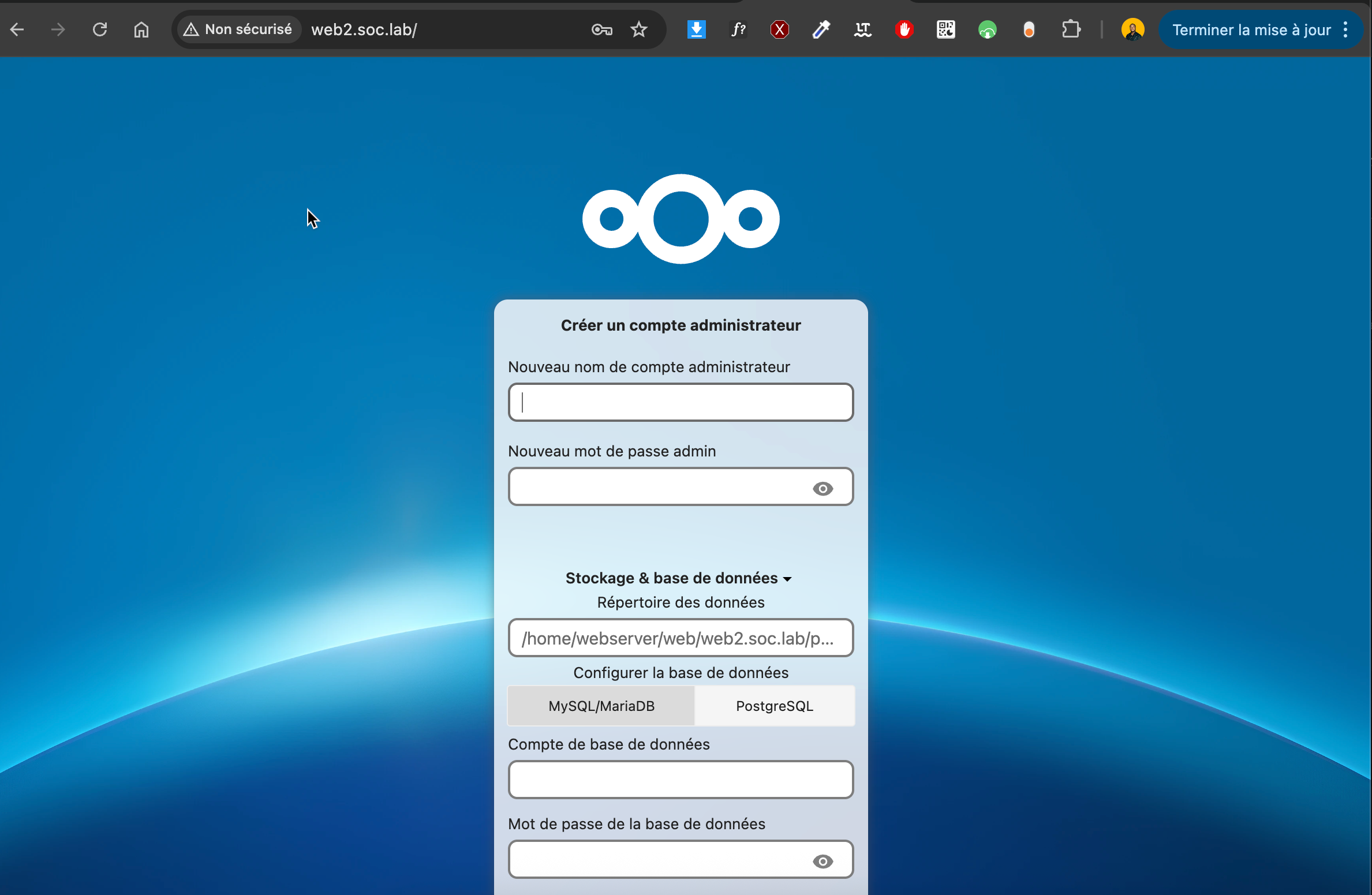Click the WhatFont f? extension icon
This screenshot has width=1372, height=895.
(x=738, y=29)
